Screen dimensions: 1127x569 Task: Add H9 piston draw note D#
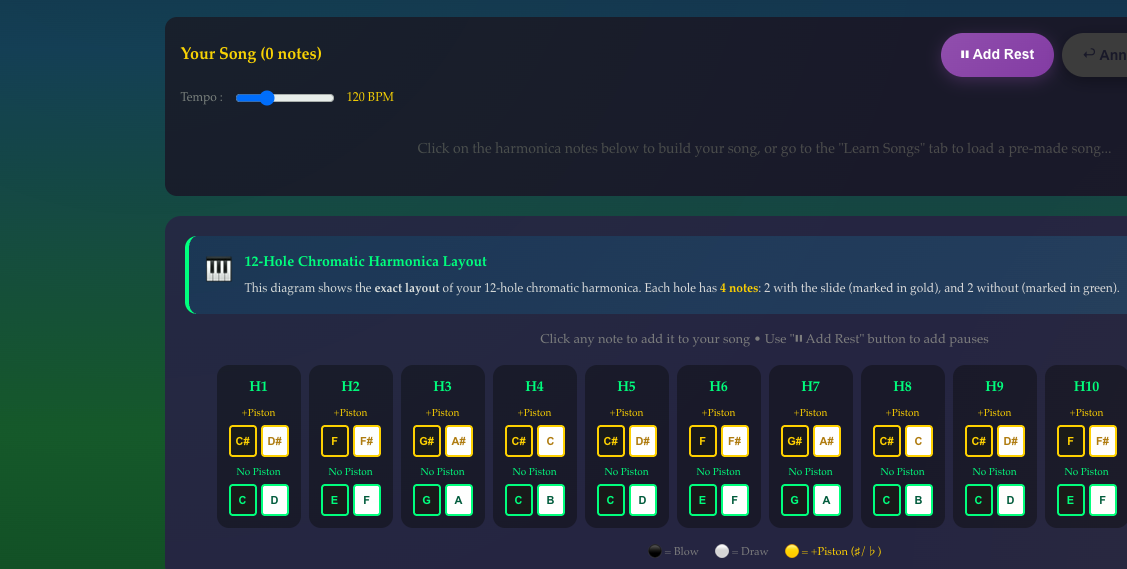tap(1011, 441)
